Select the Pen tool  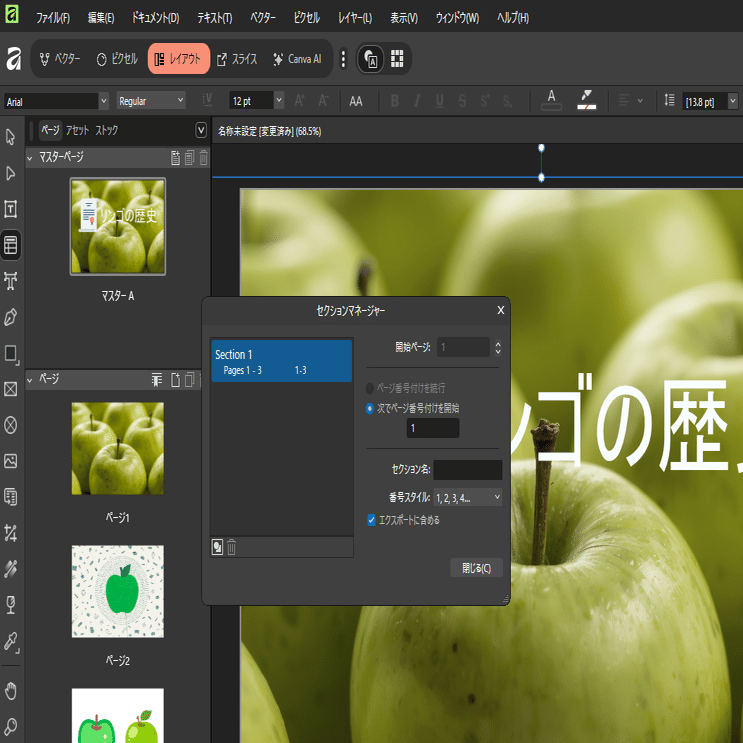(10, 317)
